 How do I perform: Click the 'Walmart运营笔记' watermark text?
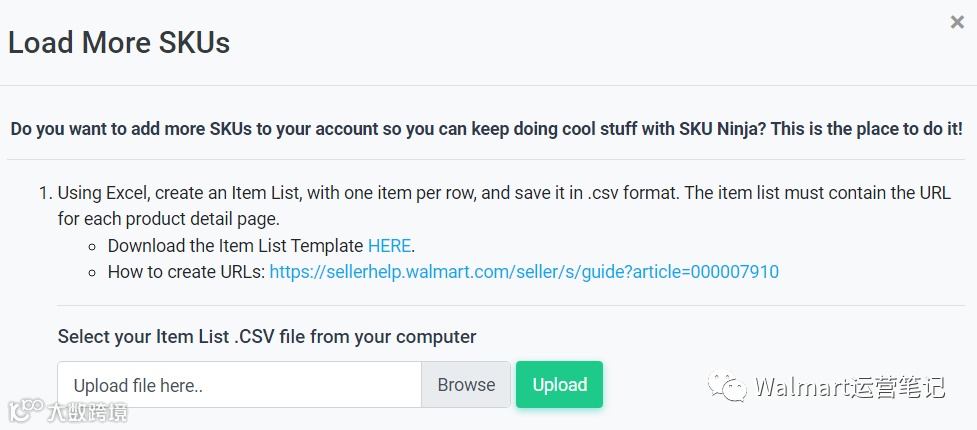pyautogui.click(x=850, y=387)
